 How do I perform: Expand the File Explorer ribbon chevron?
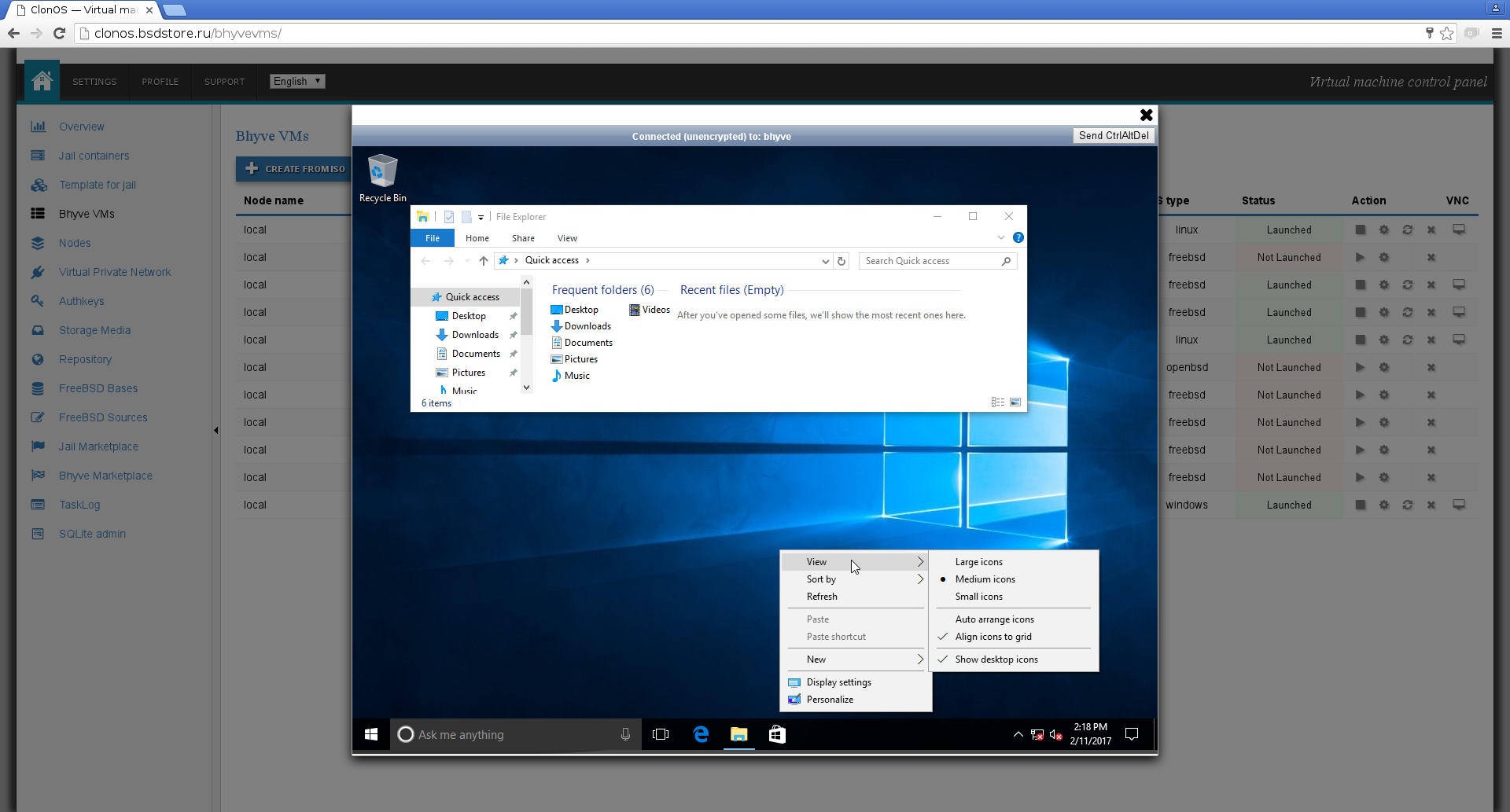(x=1001, y=237)
